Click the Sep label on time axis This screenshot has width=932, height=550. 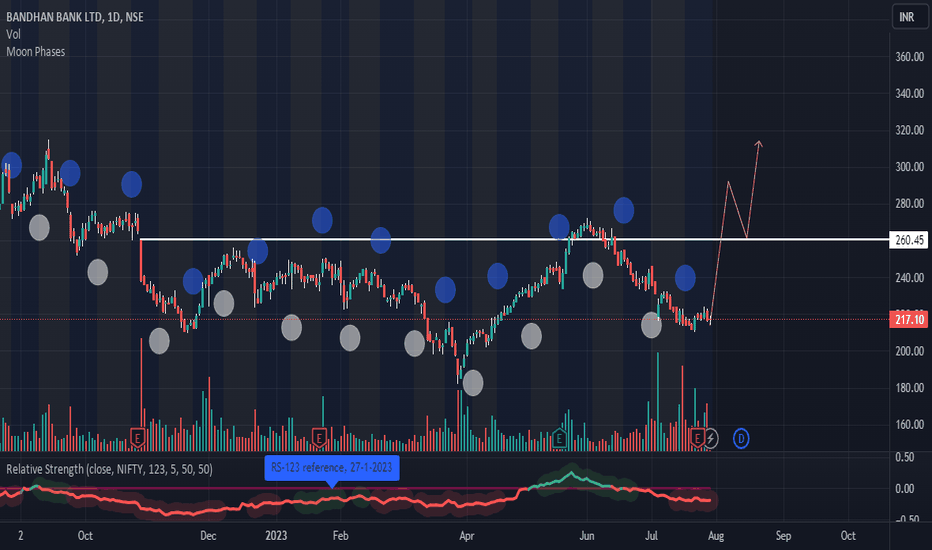click(783, 536)
